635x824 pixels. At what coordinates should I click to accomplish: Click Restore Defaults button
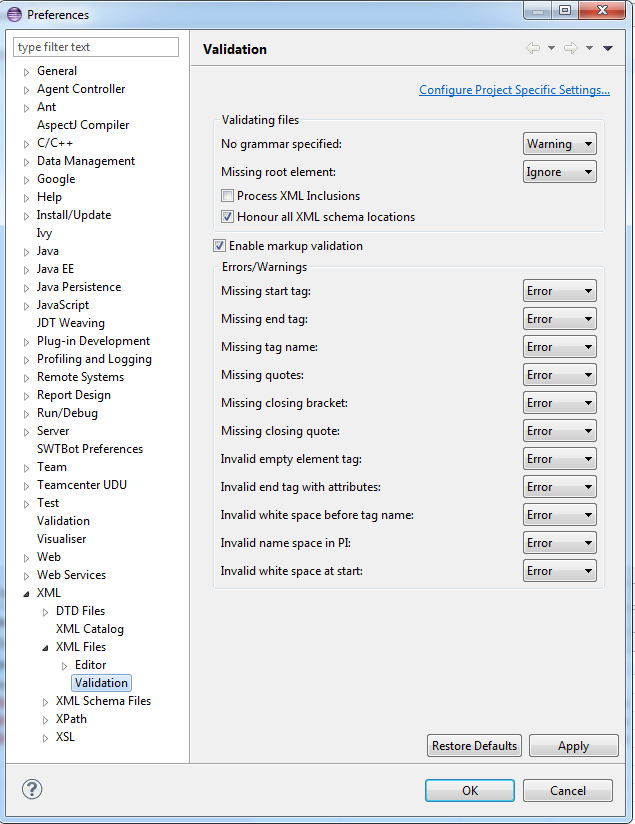(474, 746)
